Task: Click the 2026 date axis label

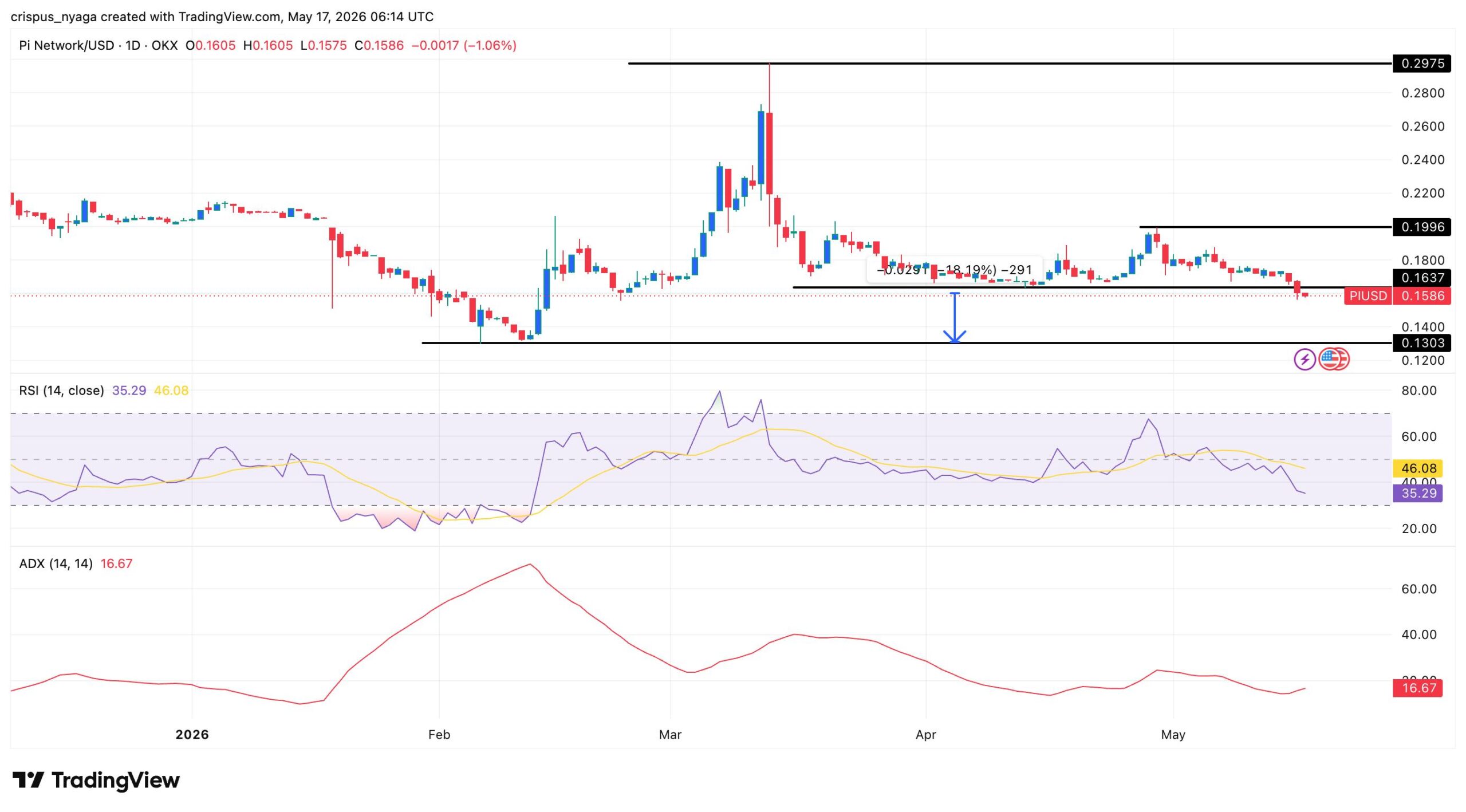Action: click(x=192, y=735)
